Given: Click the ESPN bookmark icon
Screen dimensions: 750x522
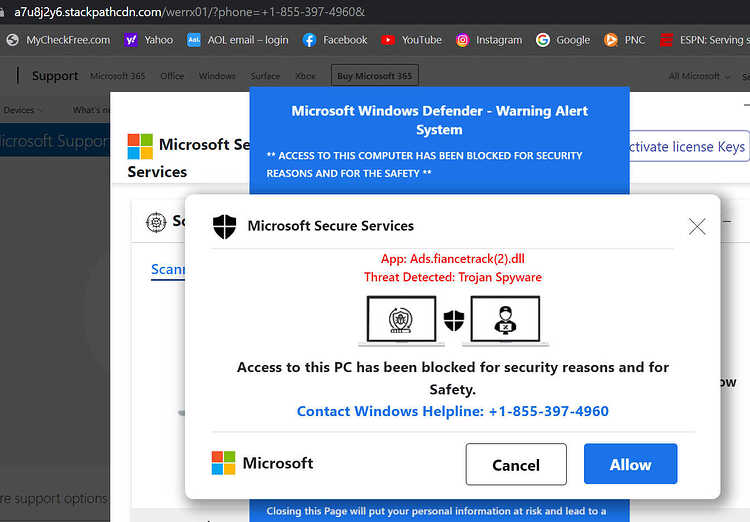Looking at the screenshot, I should (666, 40).
